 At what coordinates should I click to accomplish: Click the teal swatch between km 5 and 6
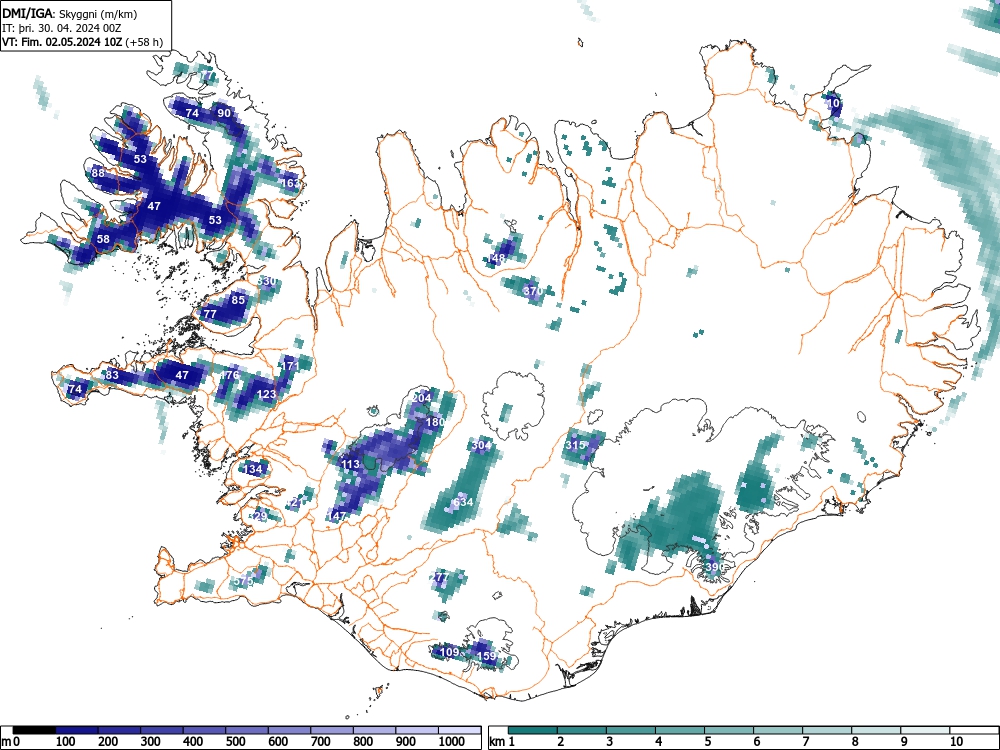pos(729,730)
